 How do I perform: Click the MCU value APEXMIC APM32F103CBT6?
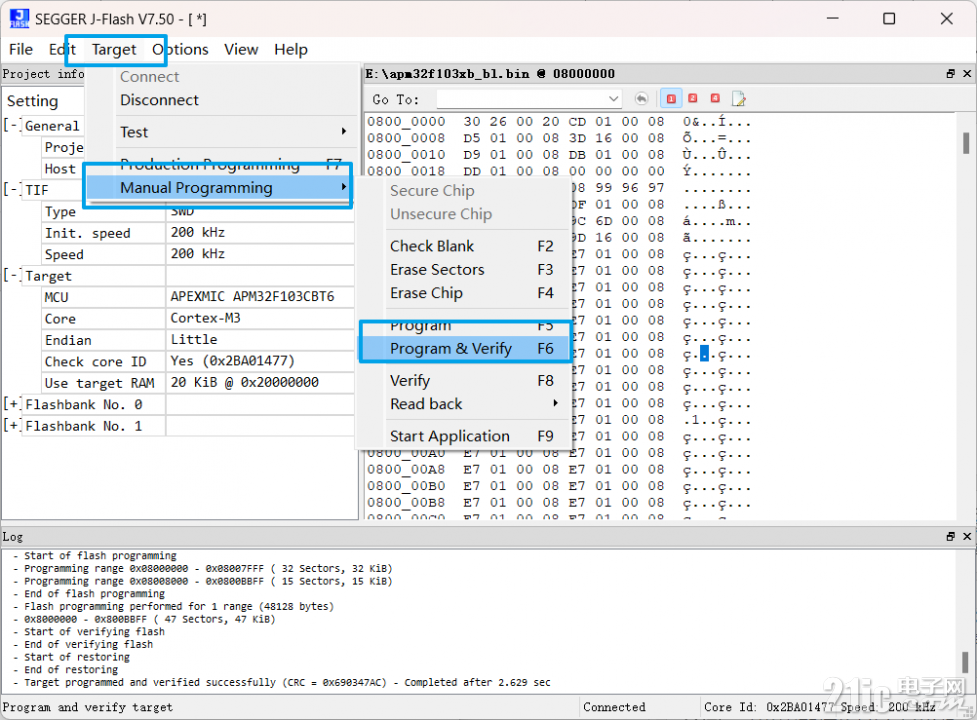[x=252, y=296]
